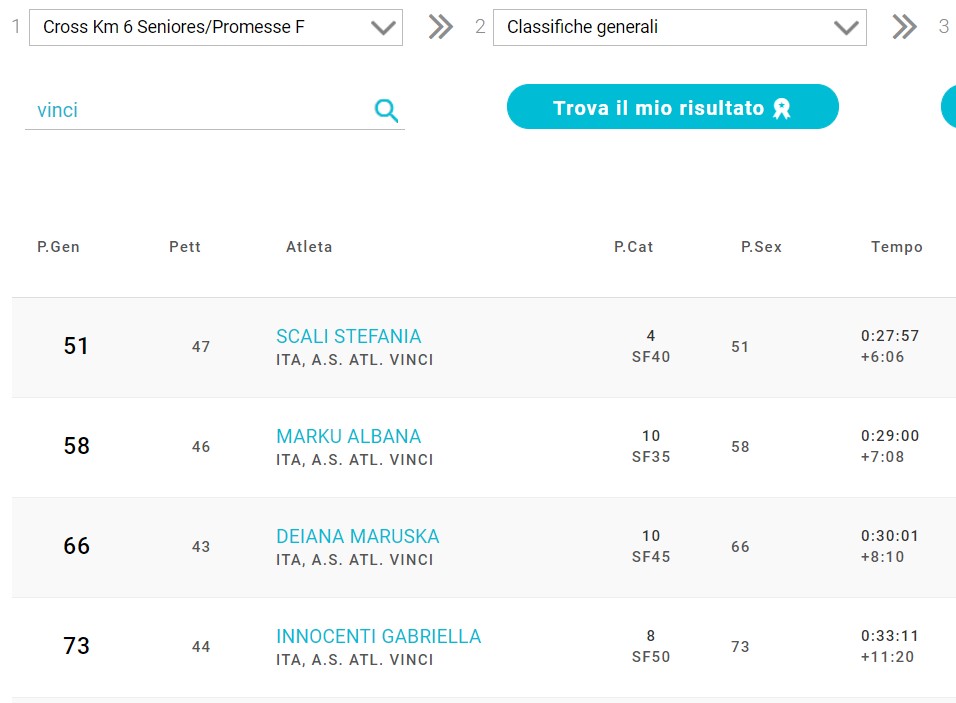Click the partially visible teal button at right

pos(949,107)
